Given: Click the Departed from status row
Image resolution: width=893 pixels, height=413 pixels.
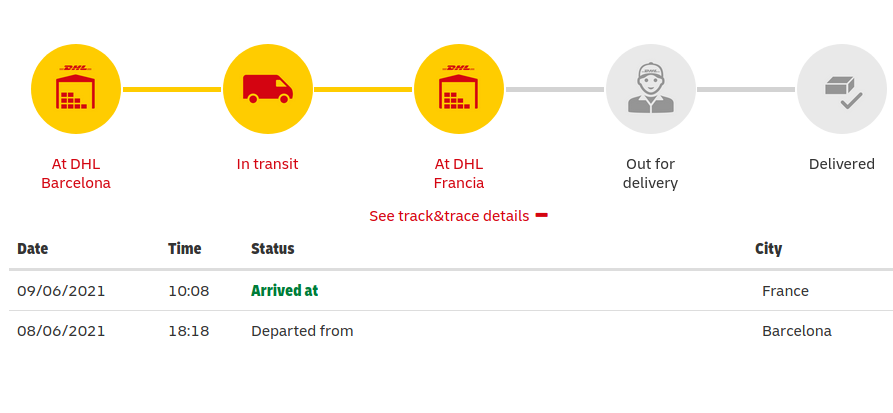Looking at the screenshot, I should [x=302, y=331].
